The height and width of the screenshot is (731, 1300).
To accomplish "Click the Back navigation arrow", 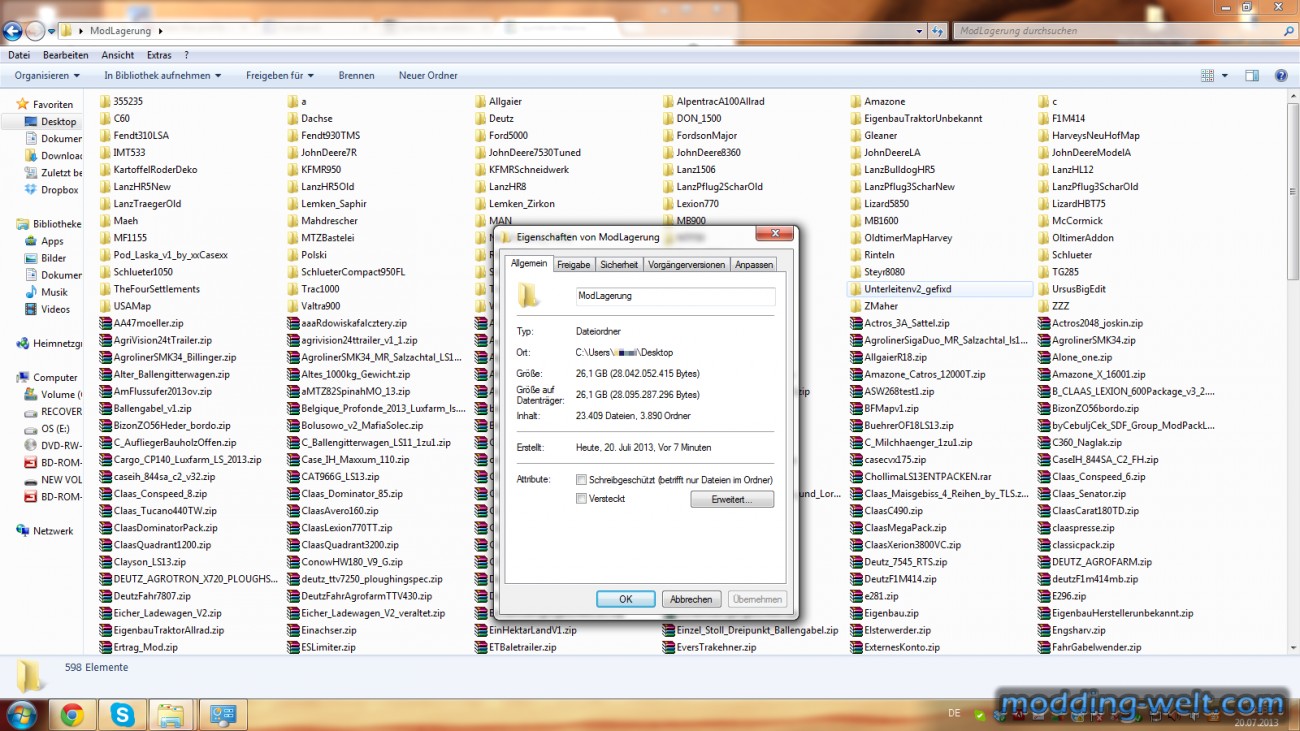I will (13, 31).
